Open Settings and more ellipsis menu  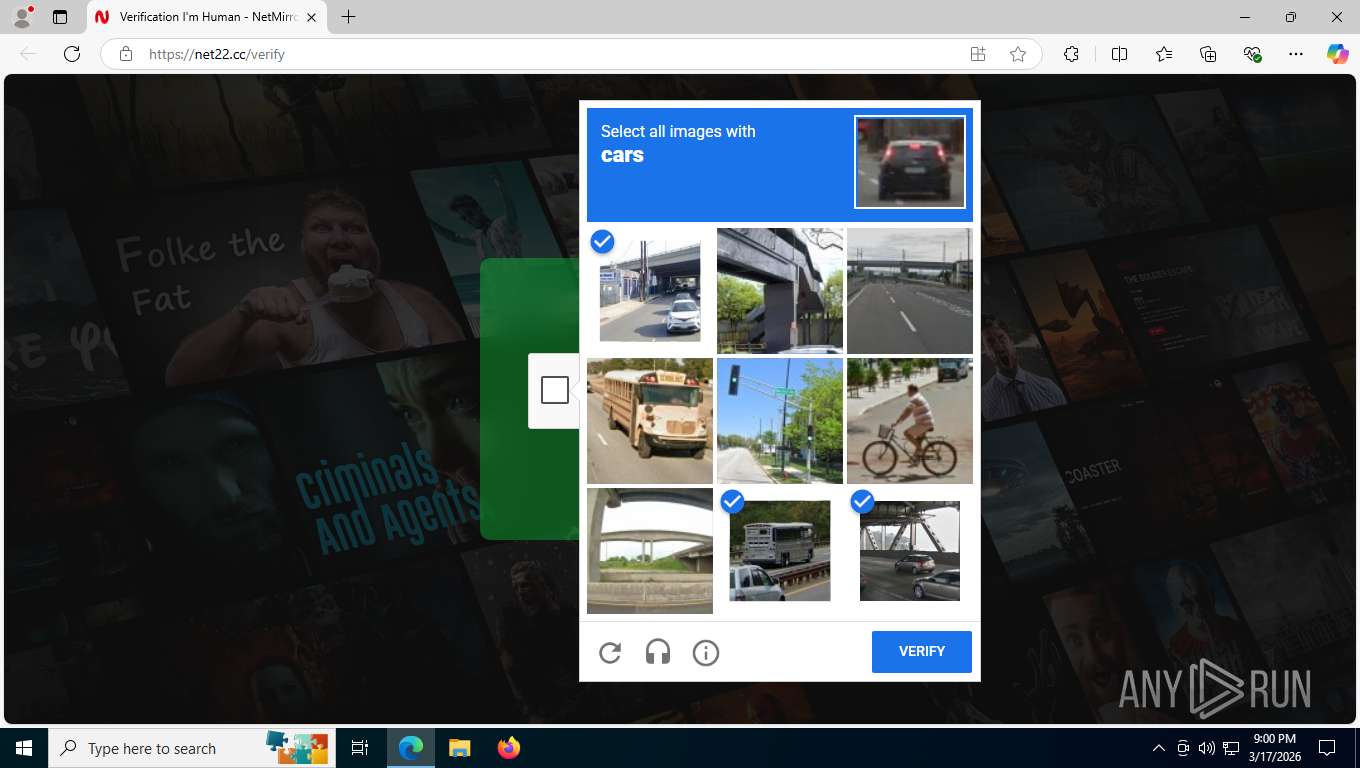click(x=1296, y=54)
